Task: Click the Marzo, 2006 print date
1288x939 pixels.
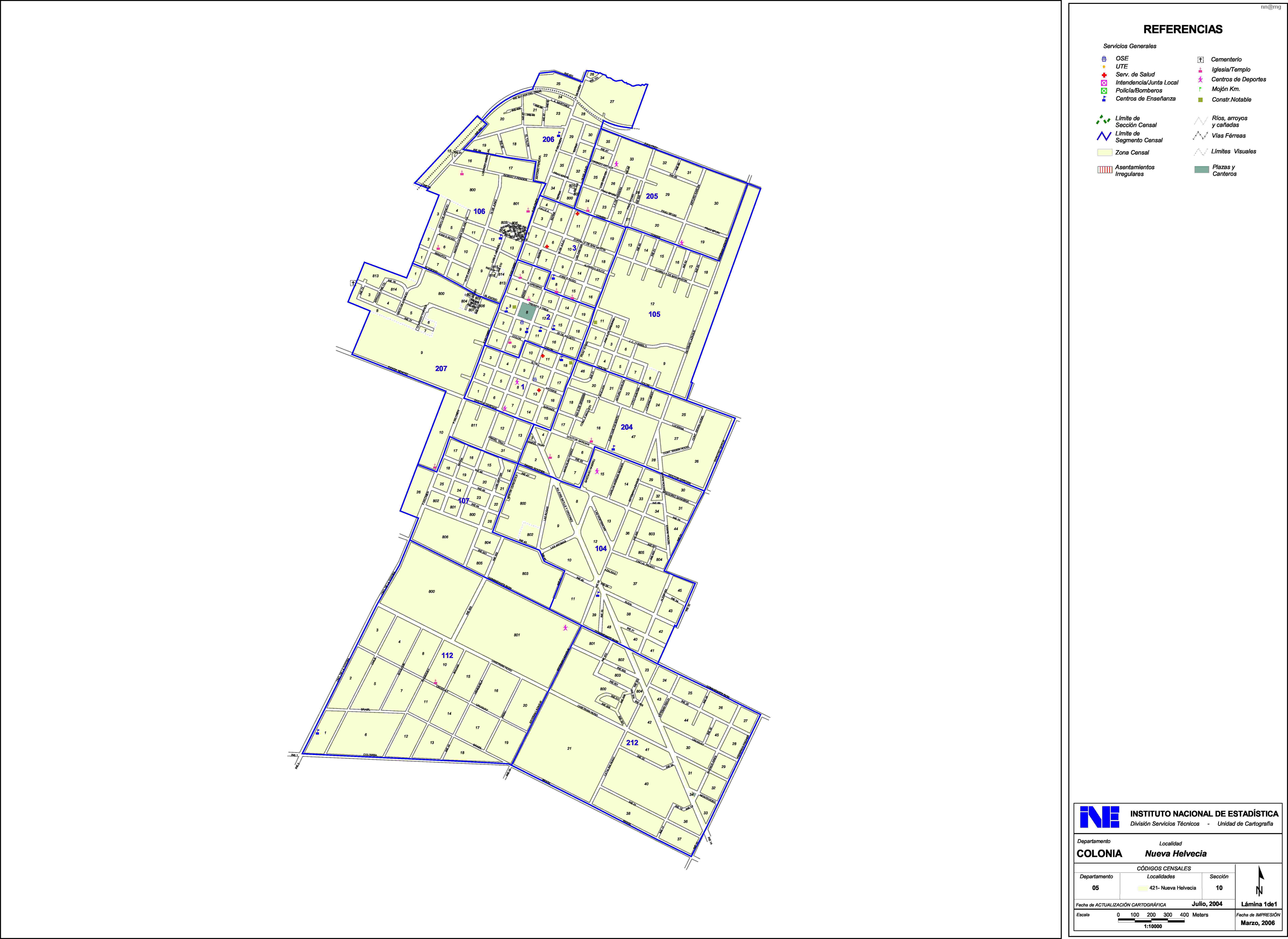Action: 1258,923
